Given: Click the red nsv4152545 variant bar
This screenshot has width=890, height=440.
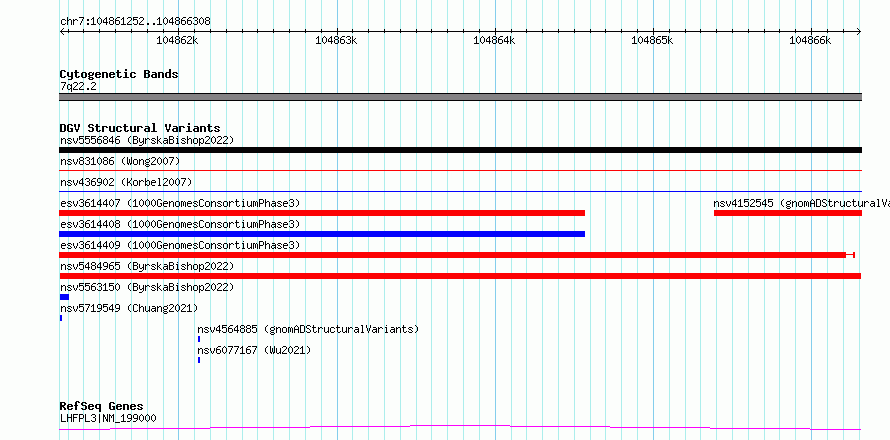Looking at the screenshot, I should click(788, 213).
